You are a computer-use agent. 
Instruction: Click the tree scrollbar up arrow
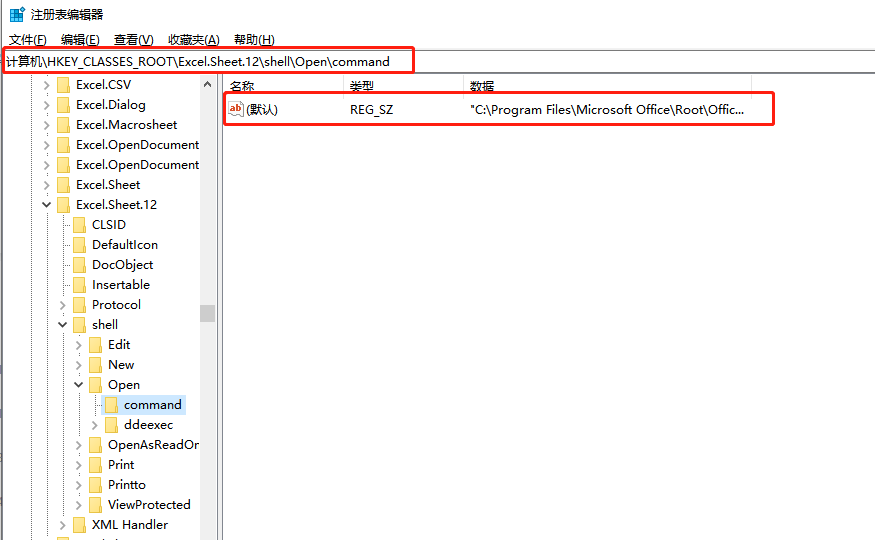click(208, 85)
